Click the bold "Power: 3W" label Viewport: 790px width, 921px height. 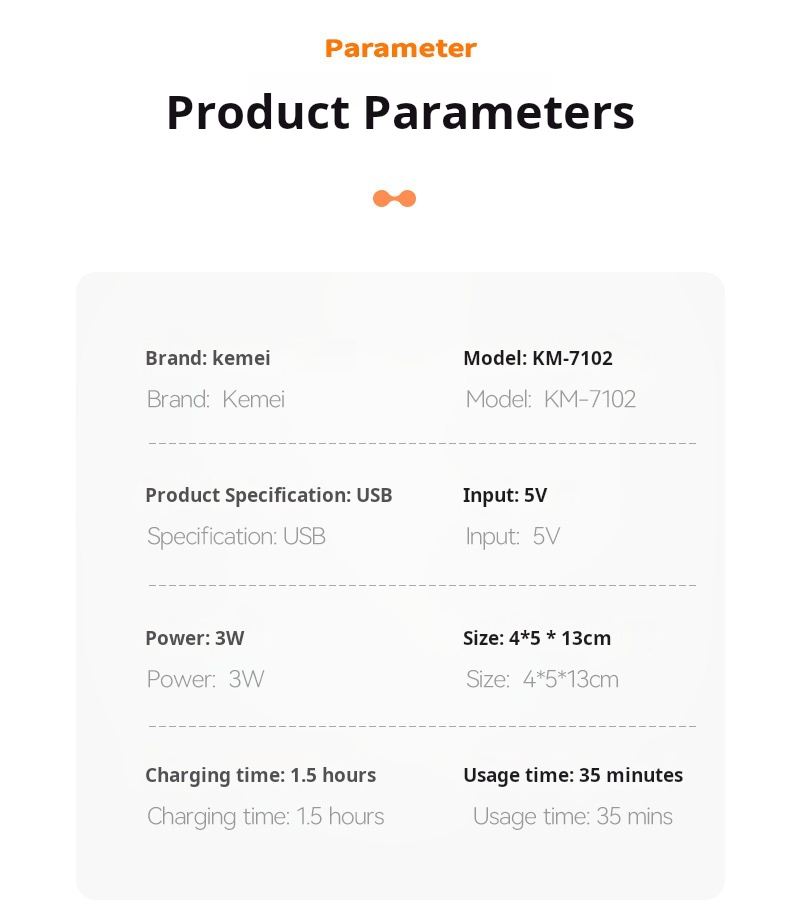(195, 638)
